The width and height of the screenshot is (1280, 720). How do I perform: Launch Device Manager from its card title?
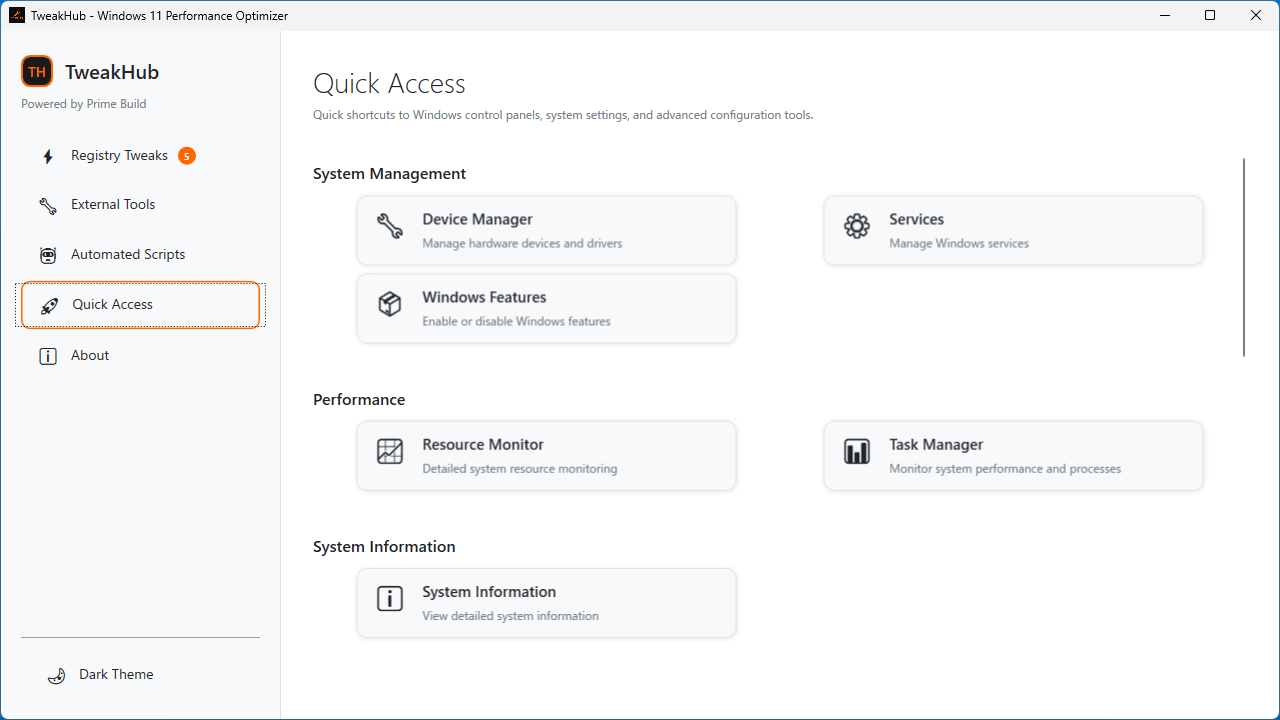click(x=477, y=219)
